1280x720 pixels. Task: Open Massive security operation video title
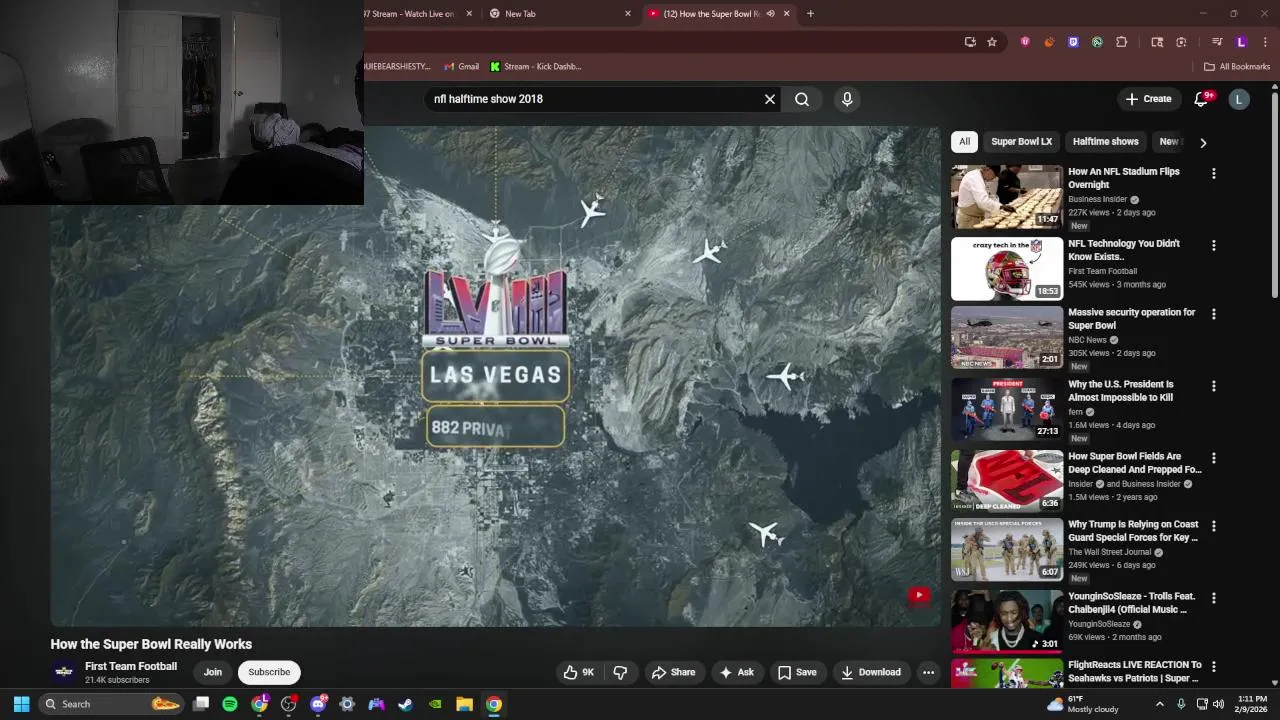(1131, 319)
